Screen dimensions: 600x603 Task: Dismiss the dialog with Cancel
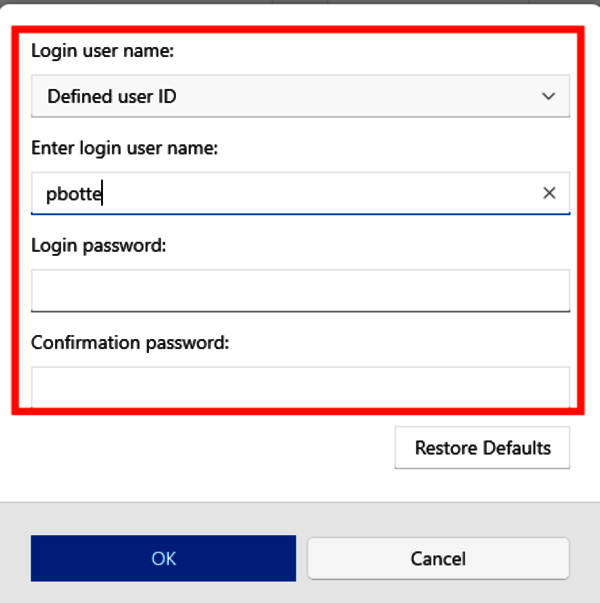(x=438, y=558)
